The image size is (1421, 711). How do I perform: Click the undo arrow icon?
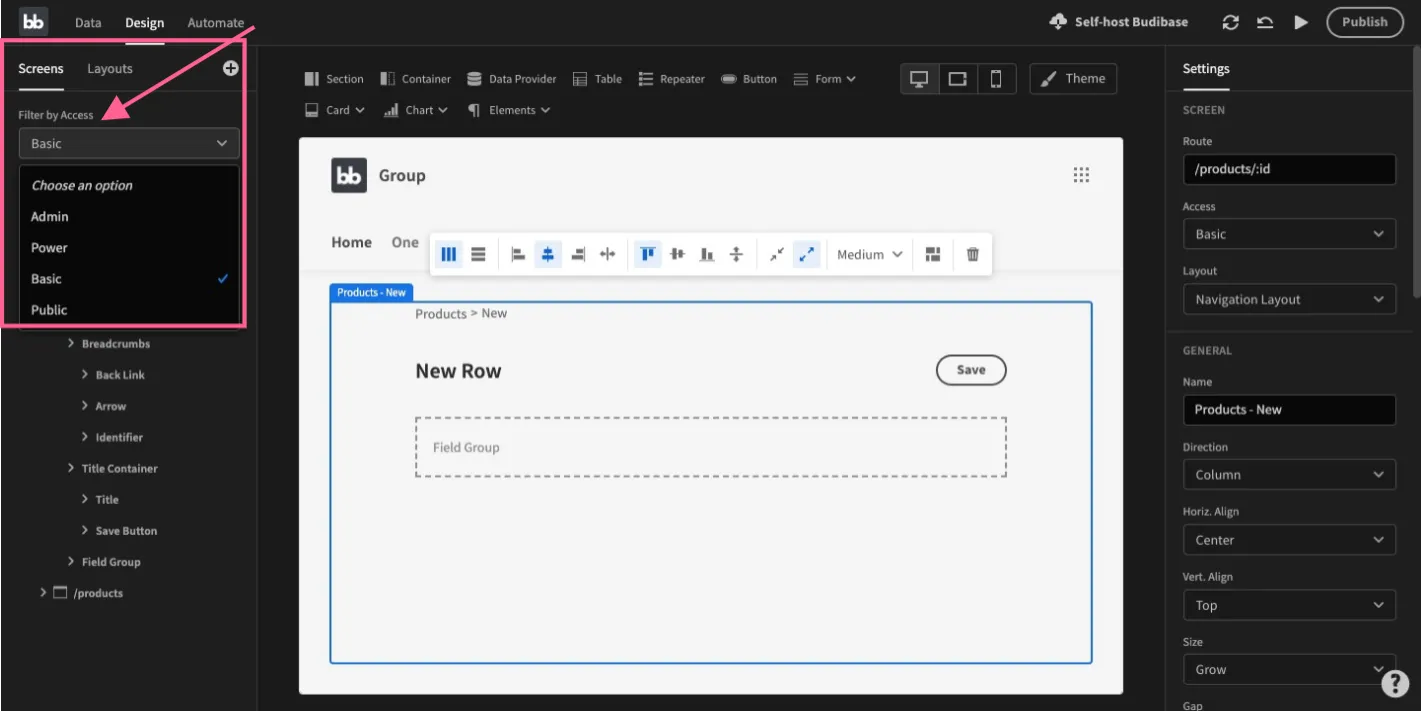click(1265, 22)
